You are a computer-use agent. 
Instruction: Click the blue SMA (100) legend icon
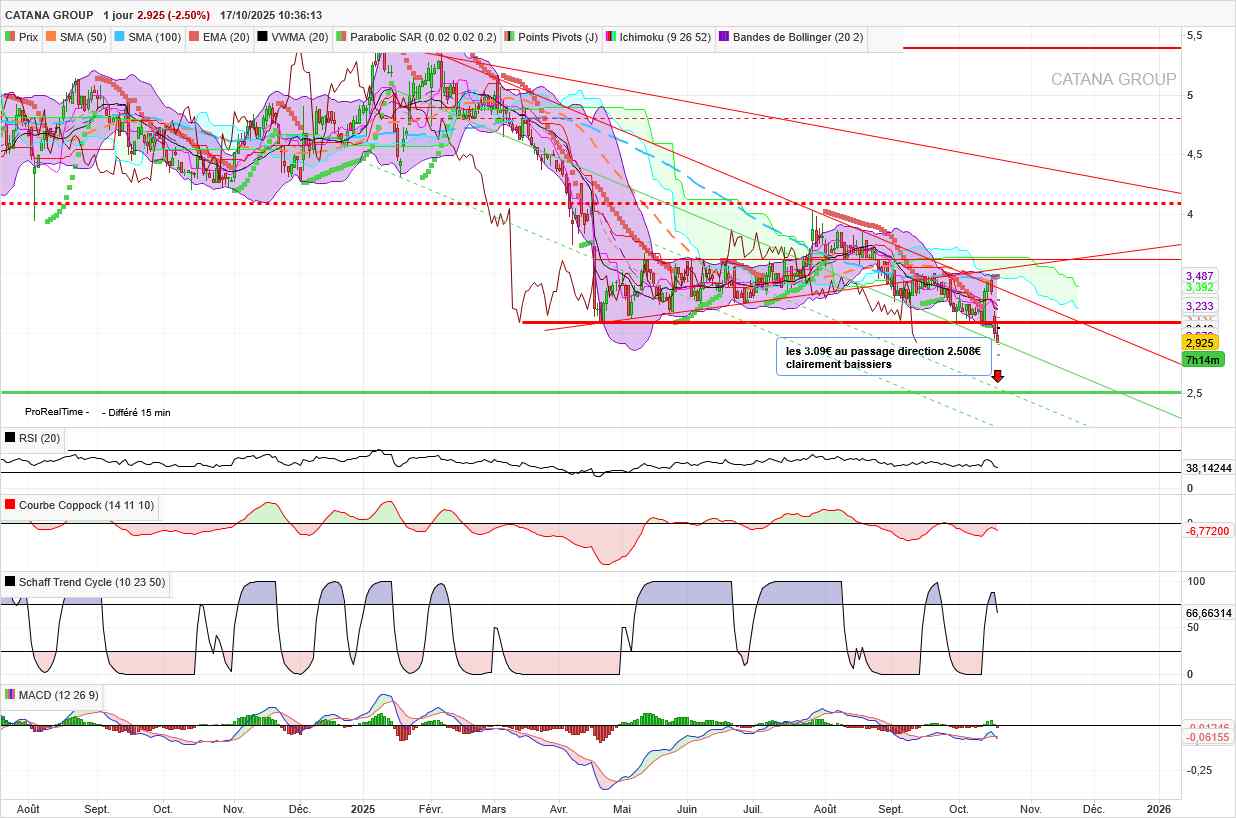coord(120,37)
